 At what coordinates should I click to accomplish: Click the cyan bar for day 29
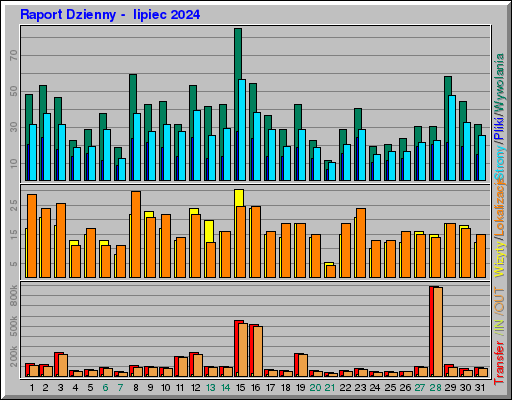point(452,138)
